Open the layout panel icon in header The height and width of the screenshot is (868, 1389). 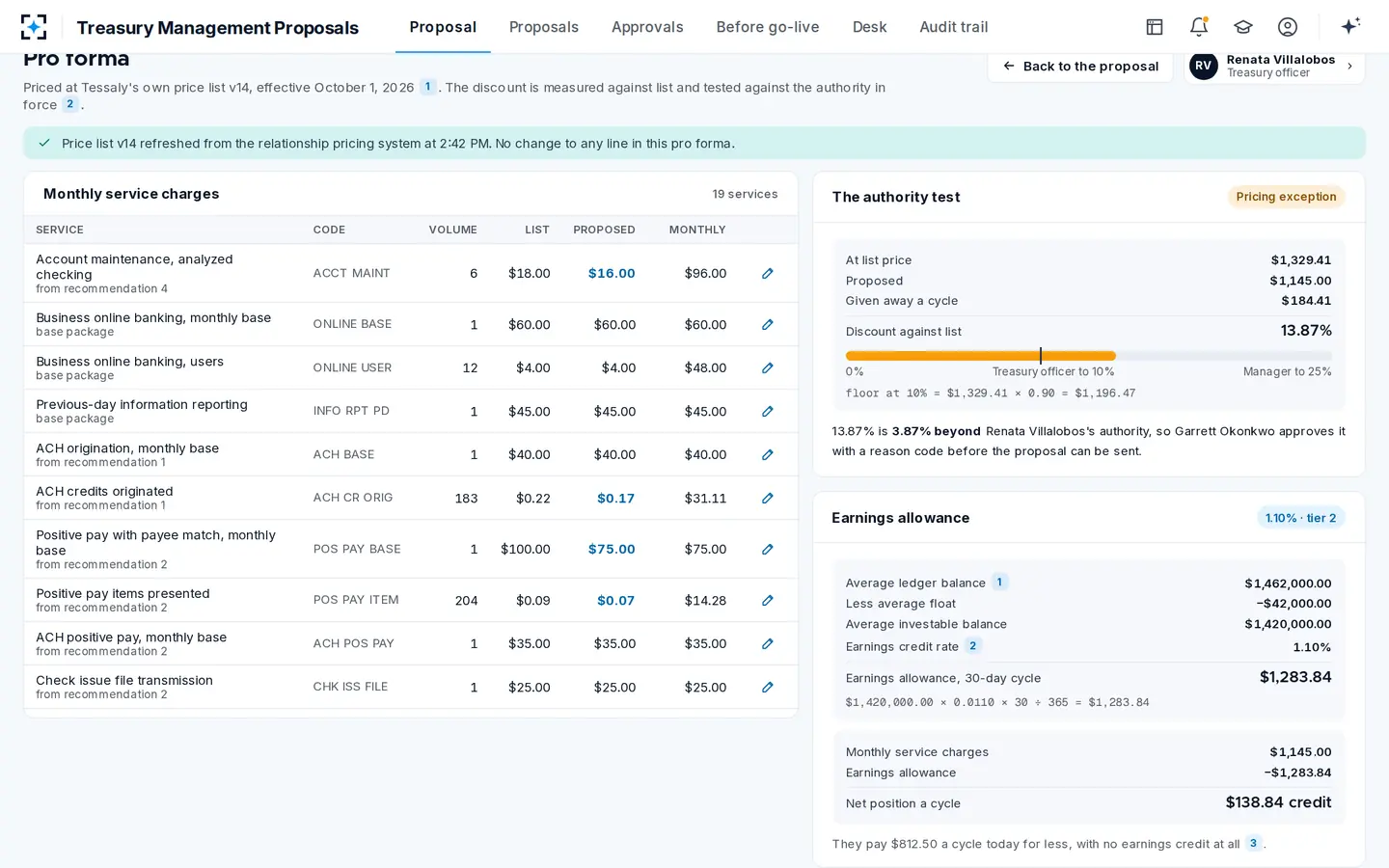pos(1155,27)
